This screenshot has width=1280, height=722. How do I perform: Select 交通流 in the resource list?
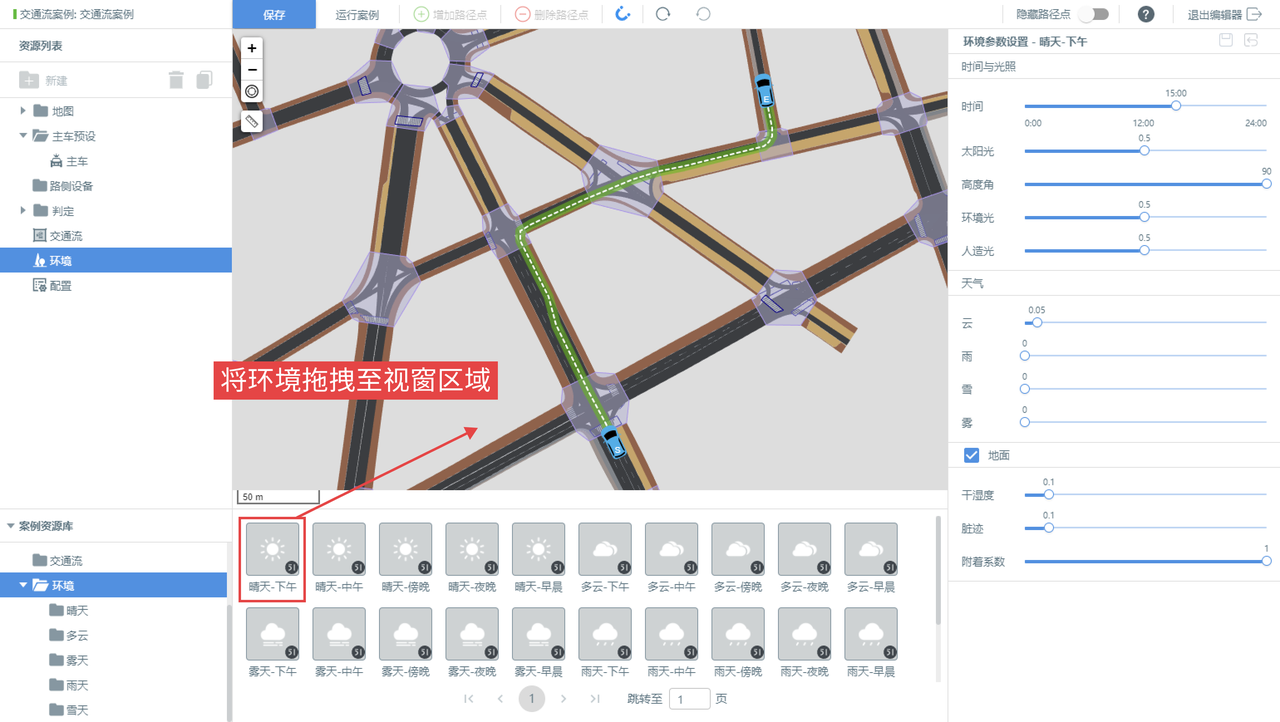click(65, 236)
